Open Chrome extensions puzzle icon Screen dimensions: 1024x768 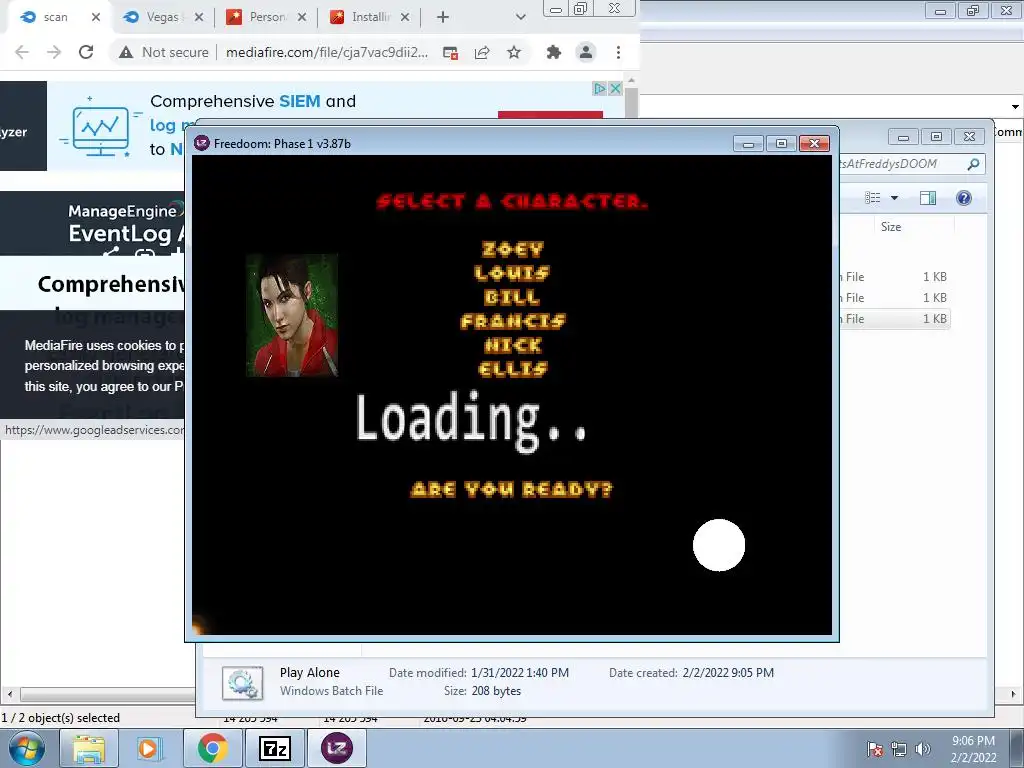[x=554, y=52]
